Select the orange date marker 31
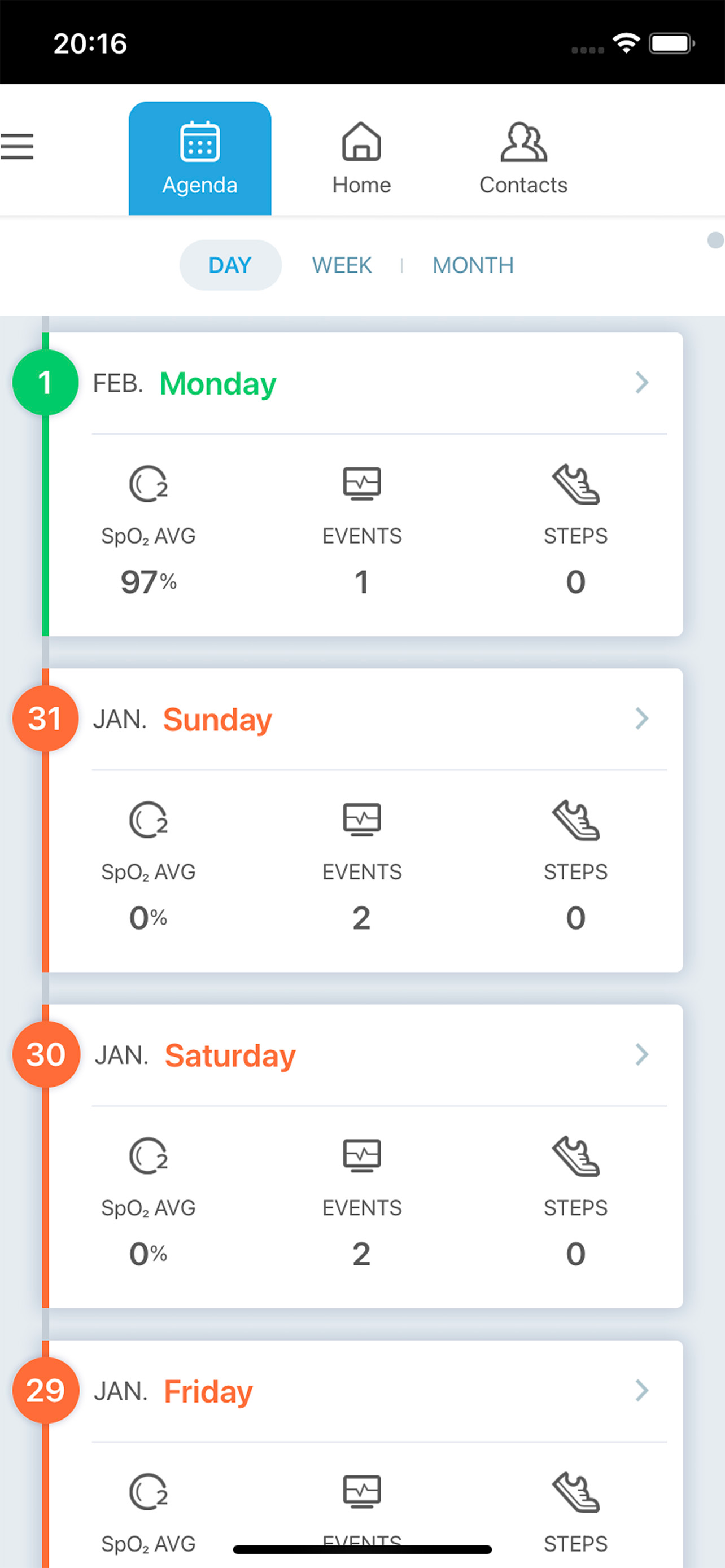This screenshot has height=1568, width=725. 45,719
